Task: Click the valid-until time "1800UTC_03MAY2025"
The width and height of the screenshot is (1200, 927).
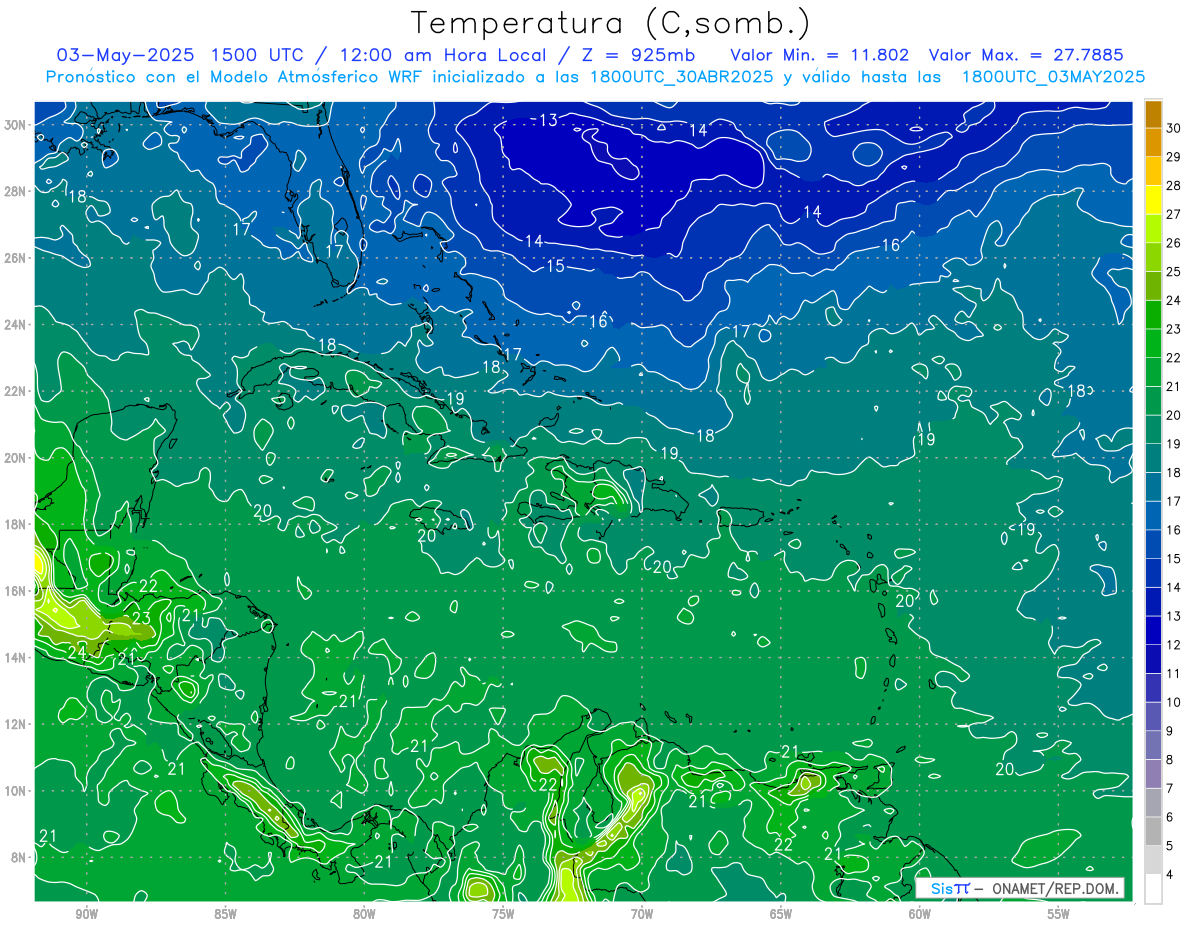Action: [x=1052, y=77]
